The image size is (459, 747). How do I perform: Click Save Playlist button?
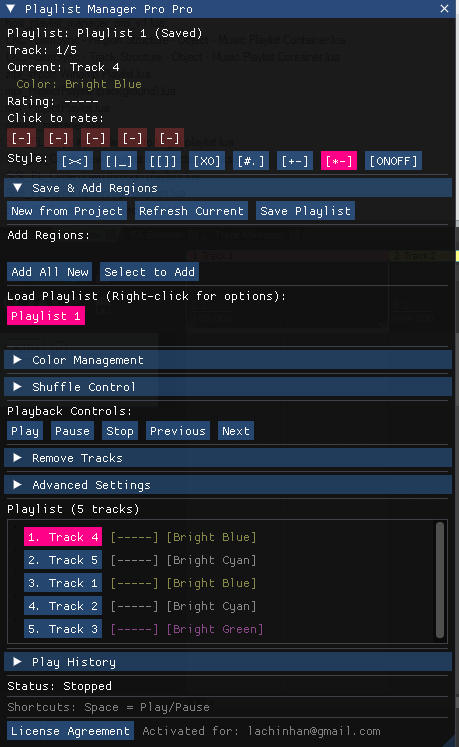click(x=306, y=211)
